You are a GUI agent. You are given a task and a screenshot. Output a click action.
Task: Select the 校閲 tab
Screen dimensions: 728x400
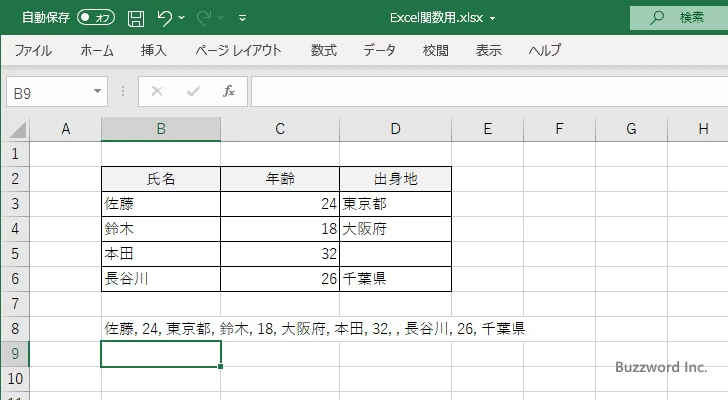click(x=436, y=50)
